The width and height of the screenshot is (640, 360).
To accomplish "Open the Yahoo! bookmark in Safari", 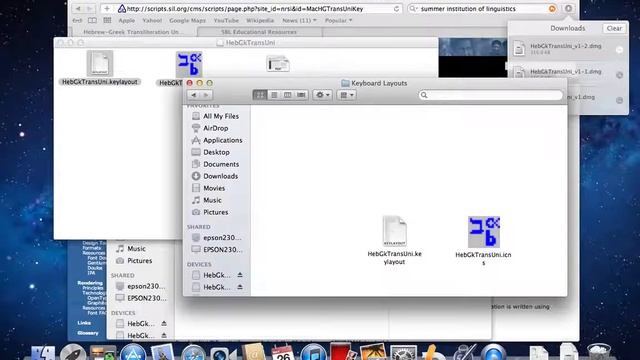I will [152, 20].
